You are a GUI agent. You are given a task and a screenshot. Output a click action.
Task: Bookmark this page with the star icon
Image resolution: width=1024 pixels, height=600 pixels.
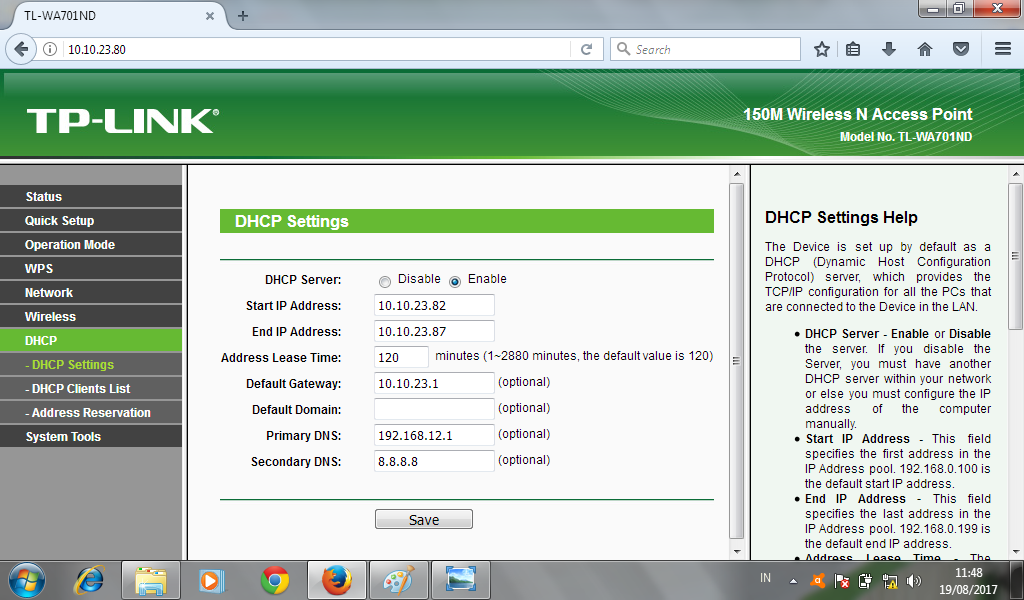click(822, 49)
